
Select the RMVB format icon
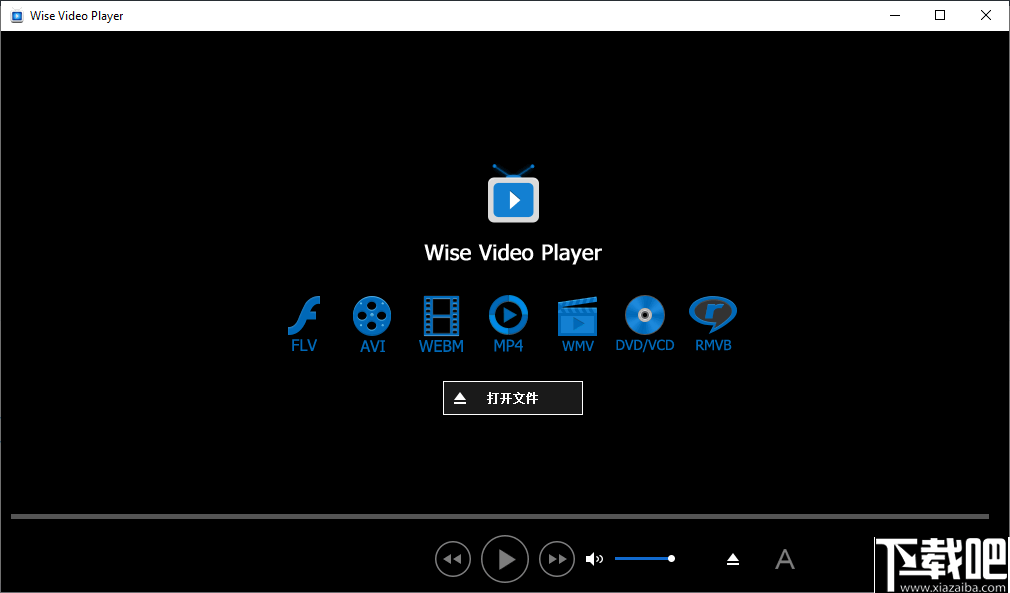click(x=713, y=315)
